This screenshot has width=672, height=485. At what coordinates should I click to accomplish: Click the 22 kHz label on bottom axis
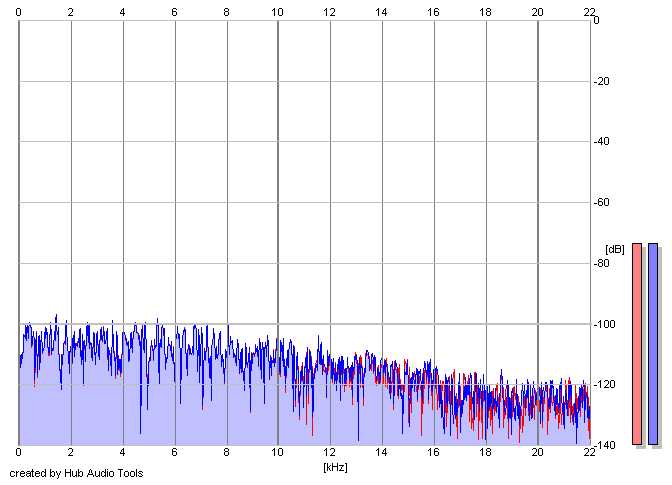[x=589, y=453]
